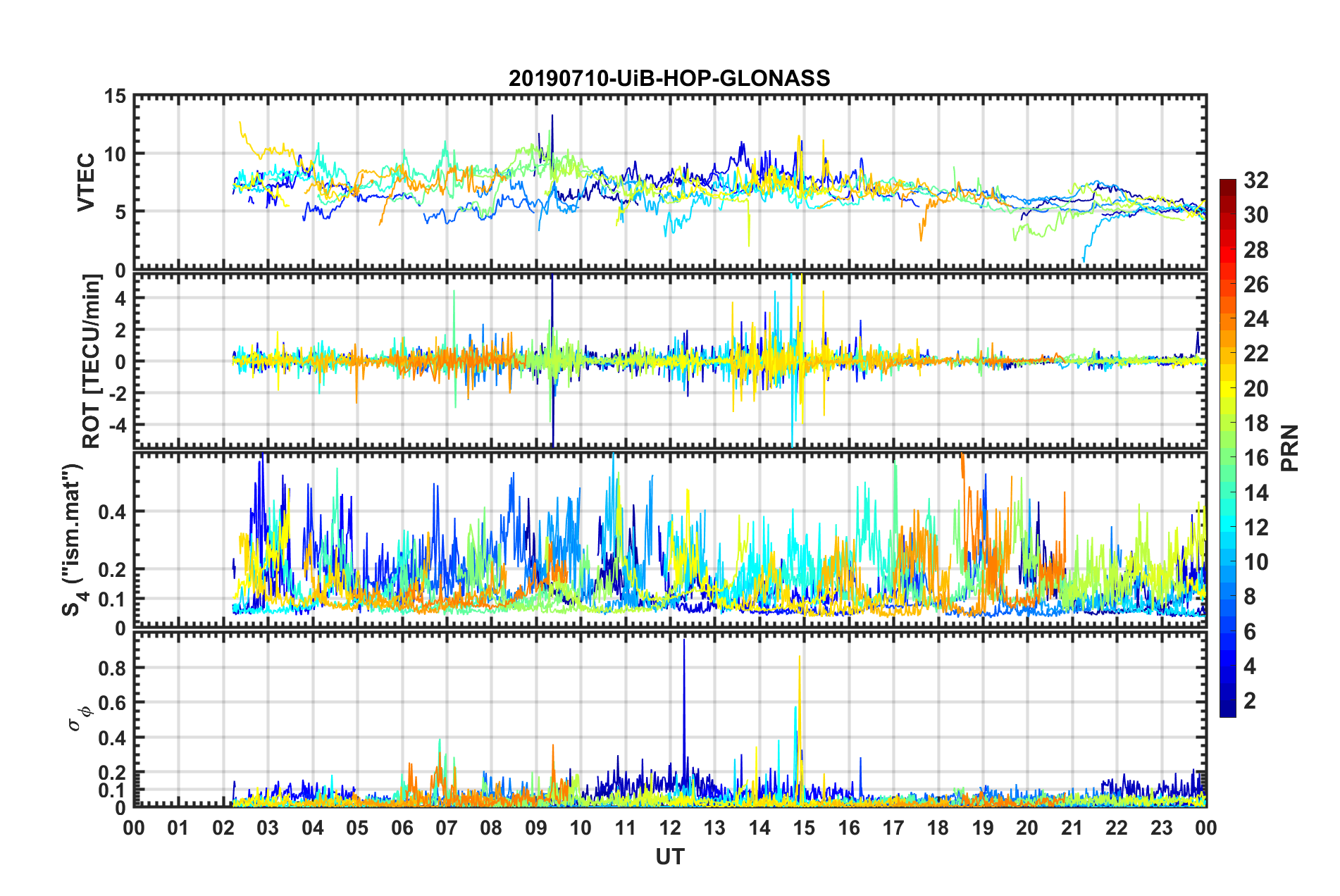Screen dimensions: 1340x896
Task: Click the 12 label on the PRN colorbar
Action: point(1256,528)
